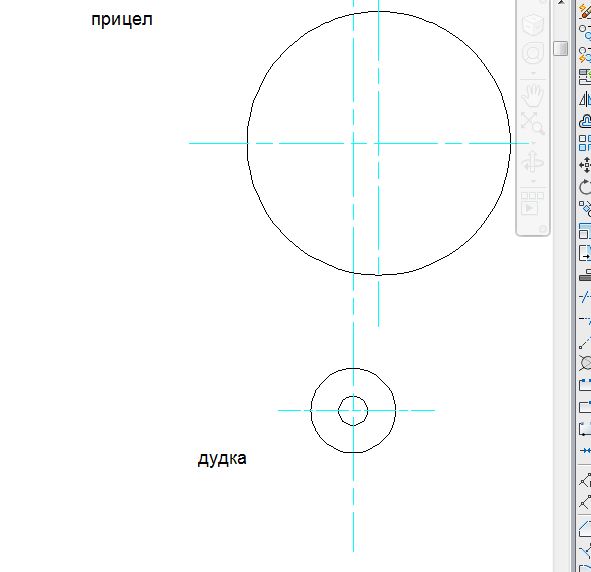Select the Move tool with four arrows
This screenshot has width=591, height=572.
(x=585, y=165)
